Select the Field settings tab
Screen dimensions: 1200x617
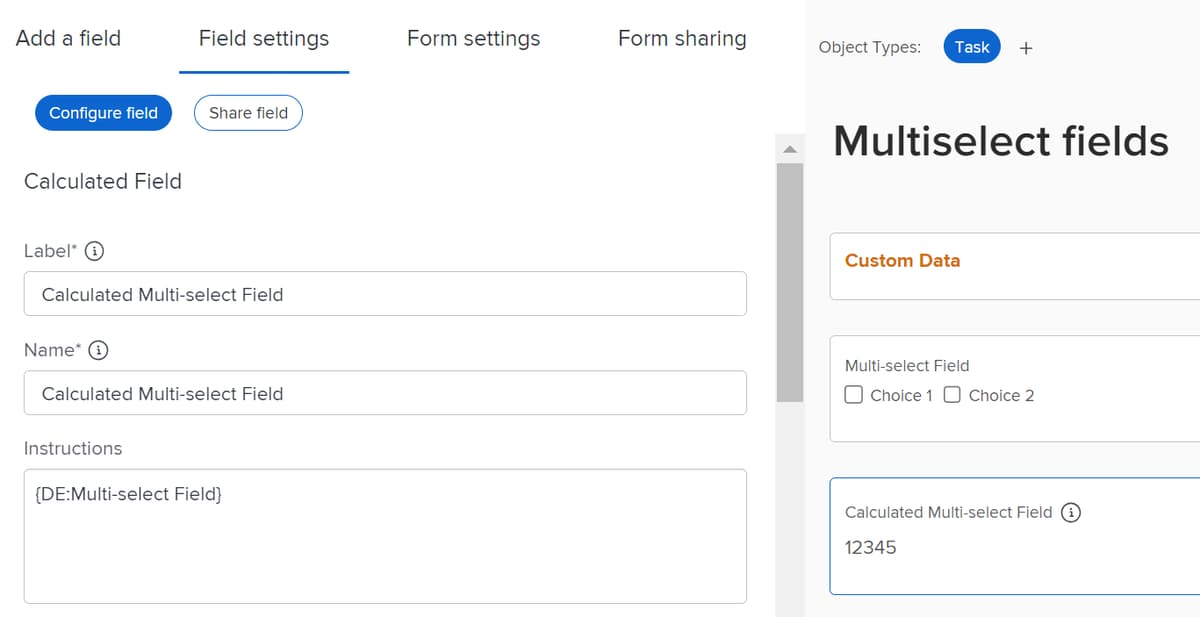[264, 38]
